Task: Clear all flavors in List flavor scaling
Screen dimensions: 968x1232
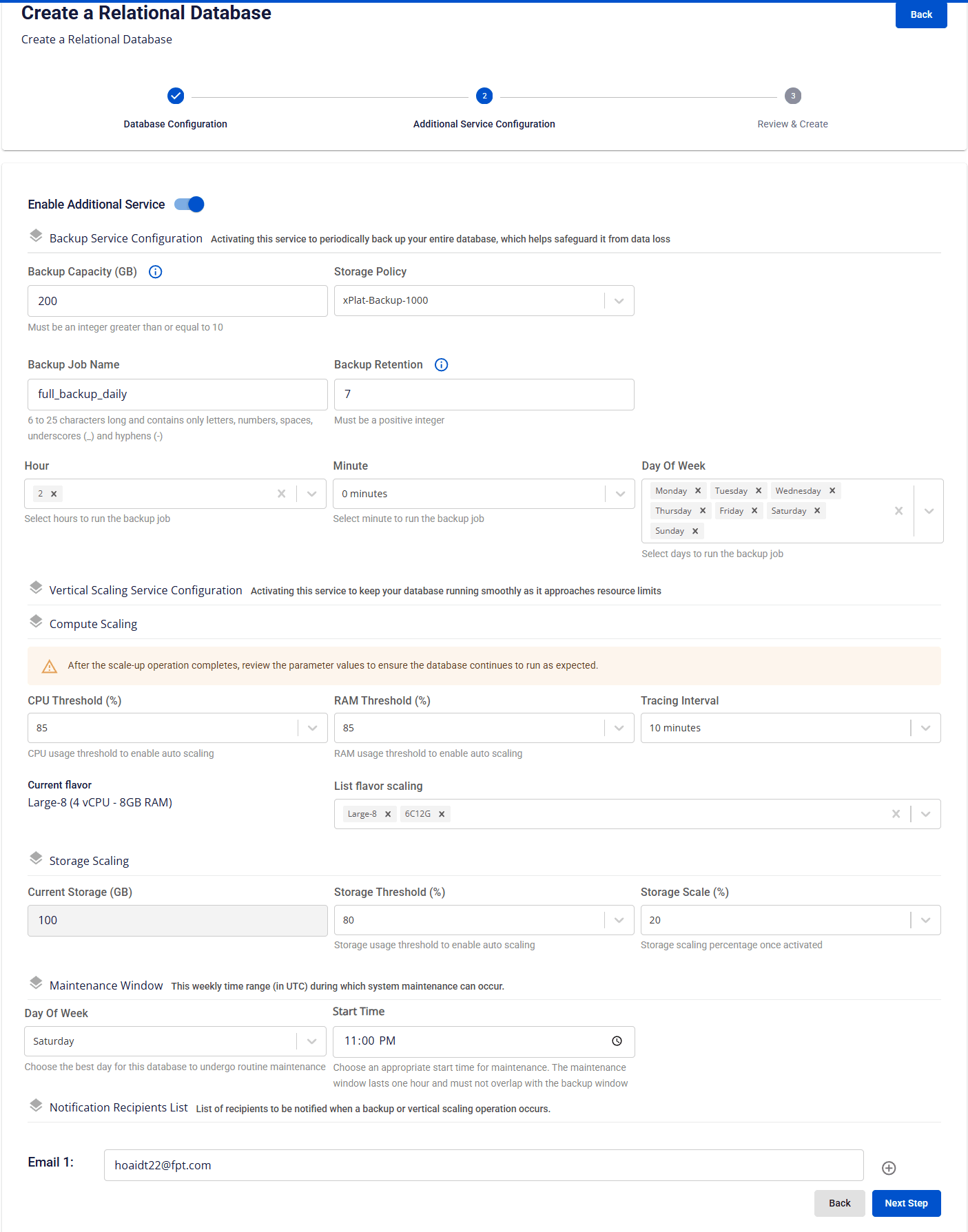Action: tap(896, 814)
